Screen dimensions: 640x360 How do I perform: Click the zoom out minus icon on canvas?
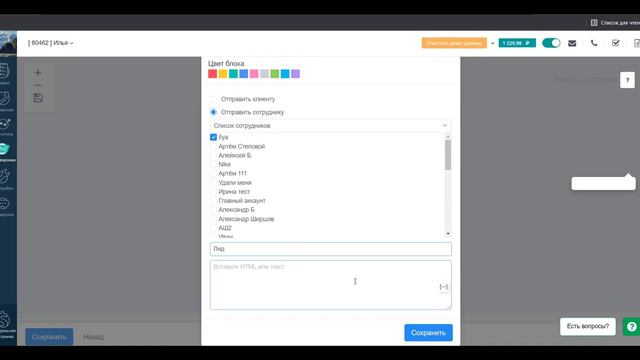click(x=38, y=85)
